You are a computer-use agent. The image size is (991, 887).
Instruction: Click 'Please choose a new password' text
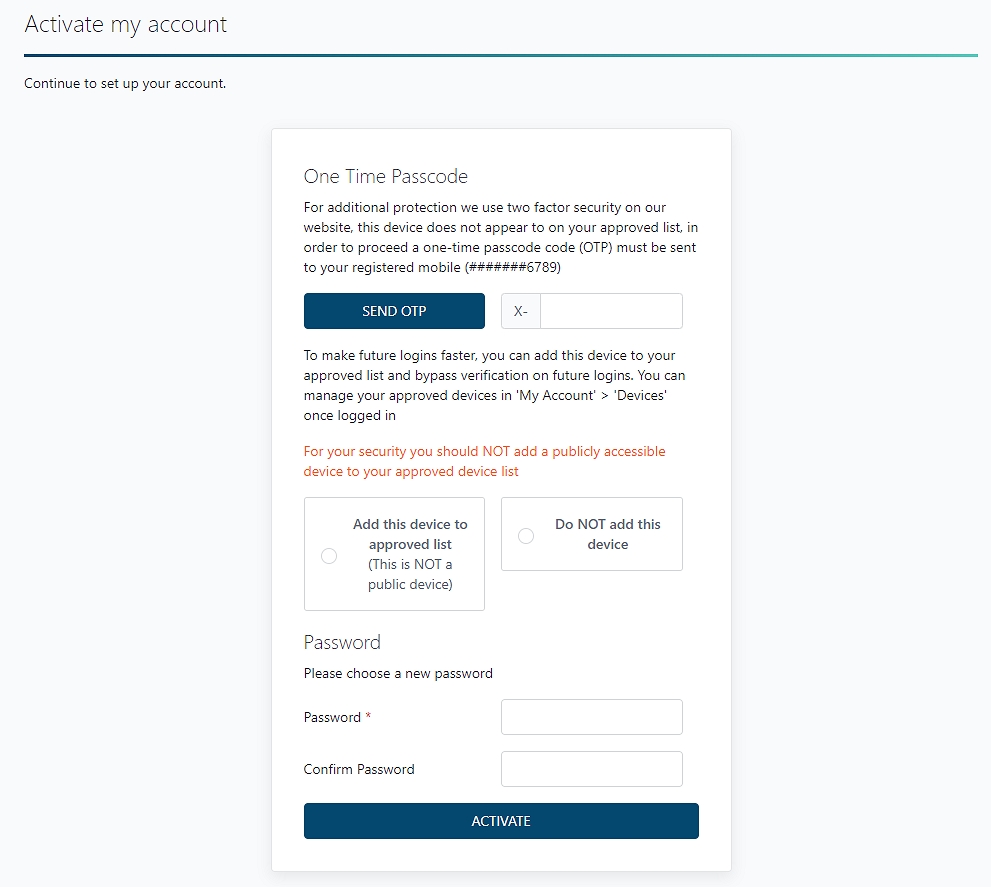tap(398, 673)
